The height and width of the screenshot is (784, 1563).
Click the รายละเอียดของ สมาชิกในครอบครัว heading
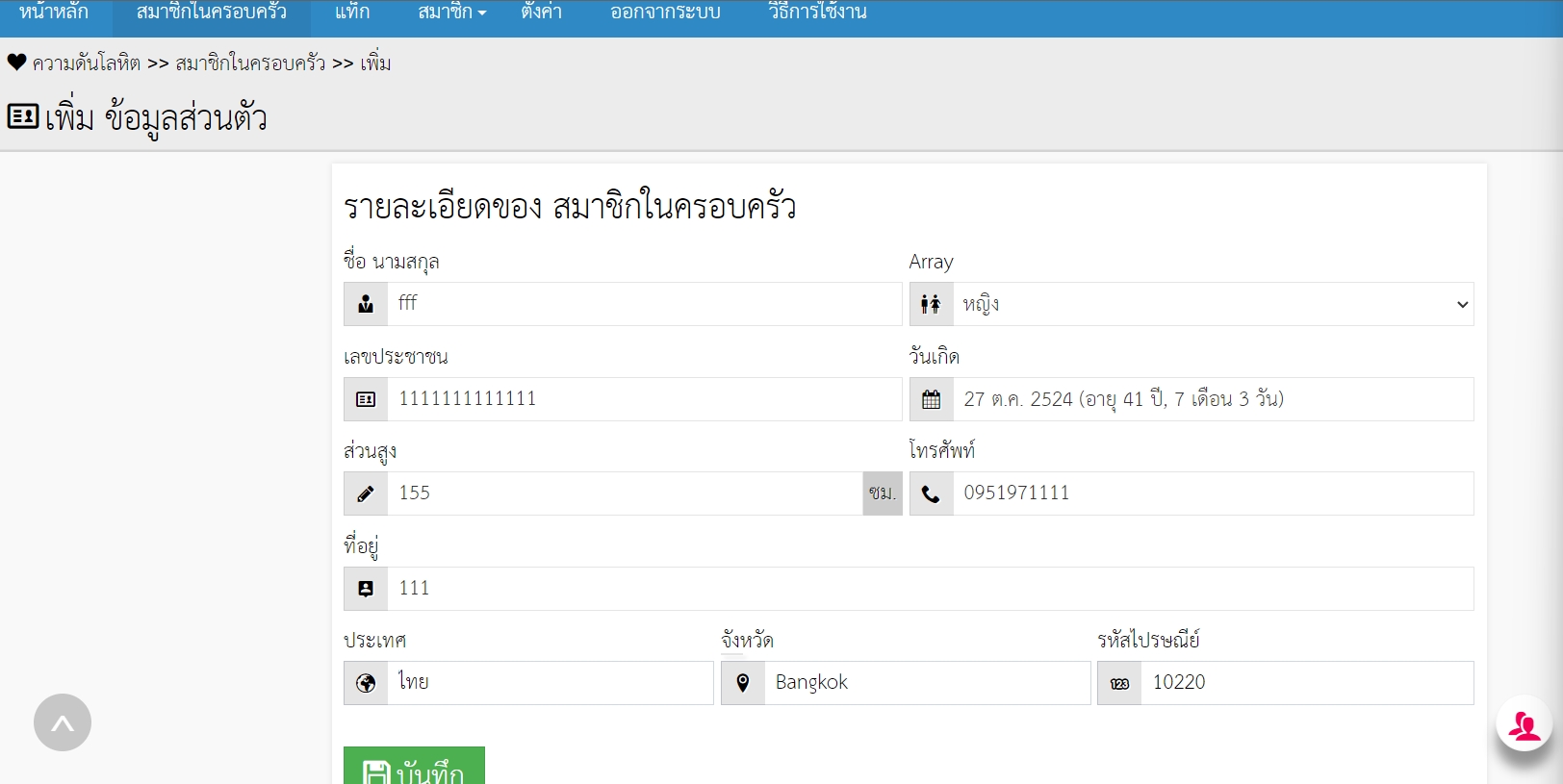pyautogui.click(x=570, y=207)
